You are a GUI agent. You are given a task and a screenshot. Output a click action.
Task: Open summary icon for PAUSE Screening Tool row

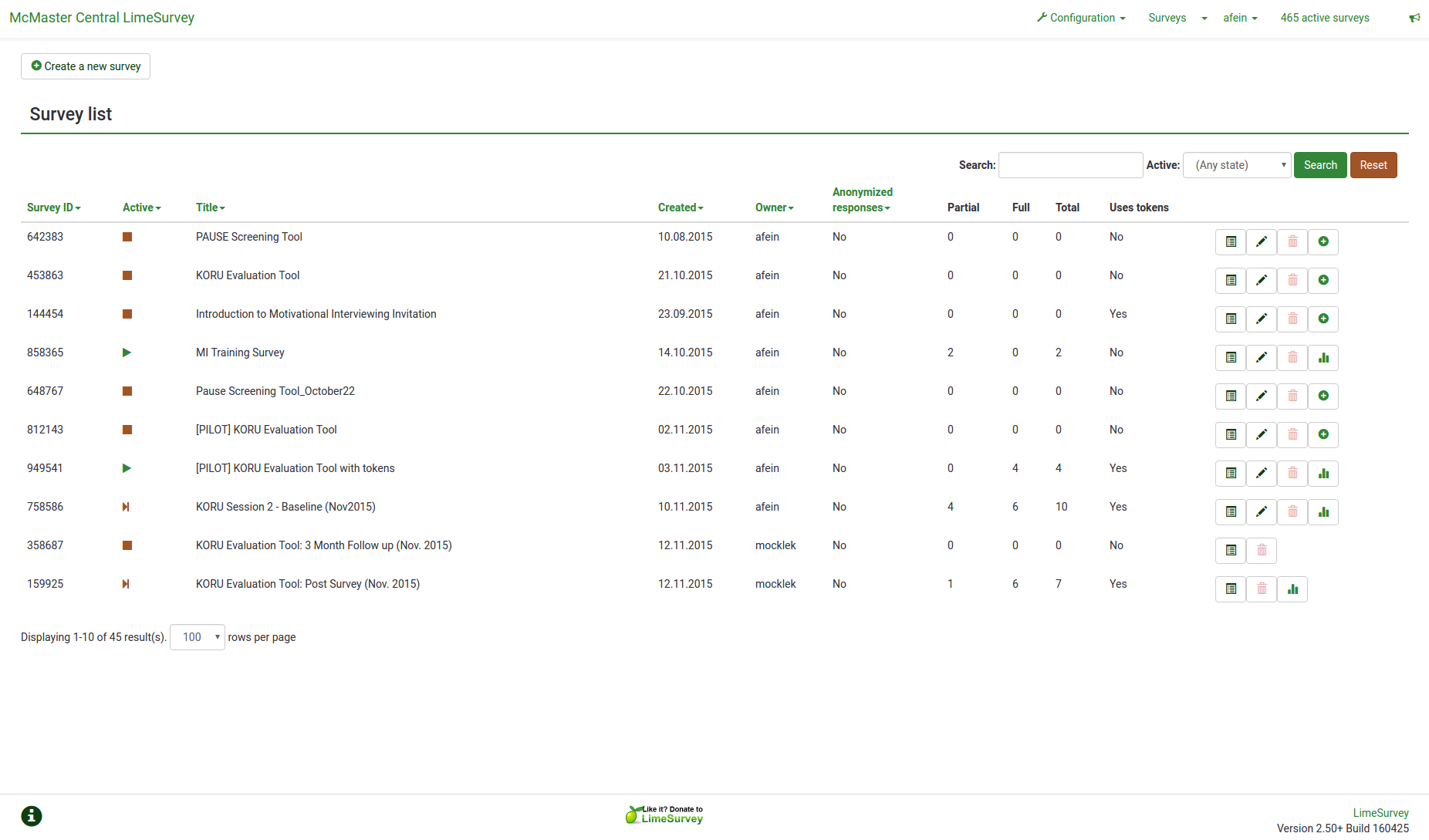pyautogui.click(x=1231, y=242)
